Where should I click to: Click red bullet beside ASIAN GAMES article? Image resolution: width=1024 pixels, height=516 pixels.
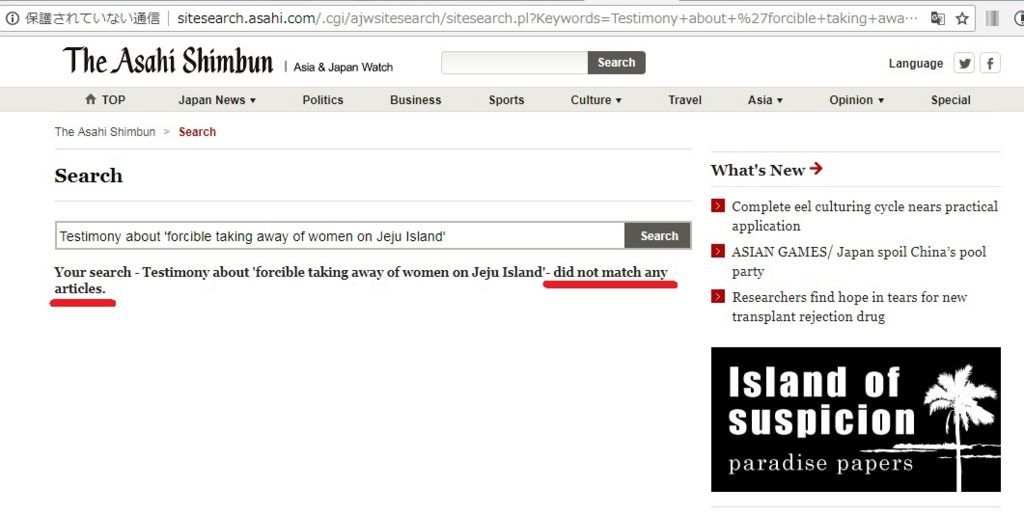[718, 251]
